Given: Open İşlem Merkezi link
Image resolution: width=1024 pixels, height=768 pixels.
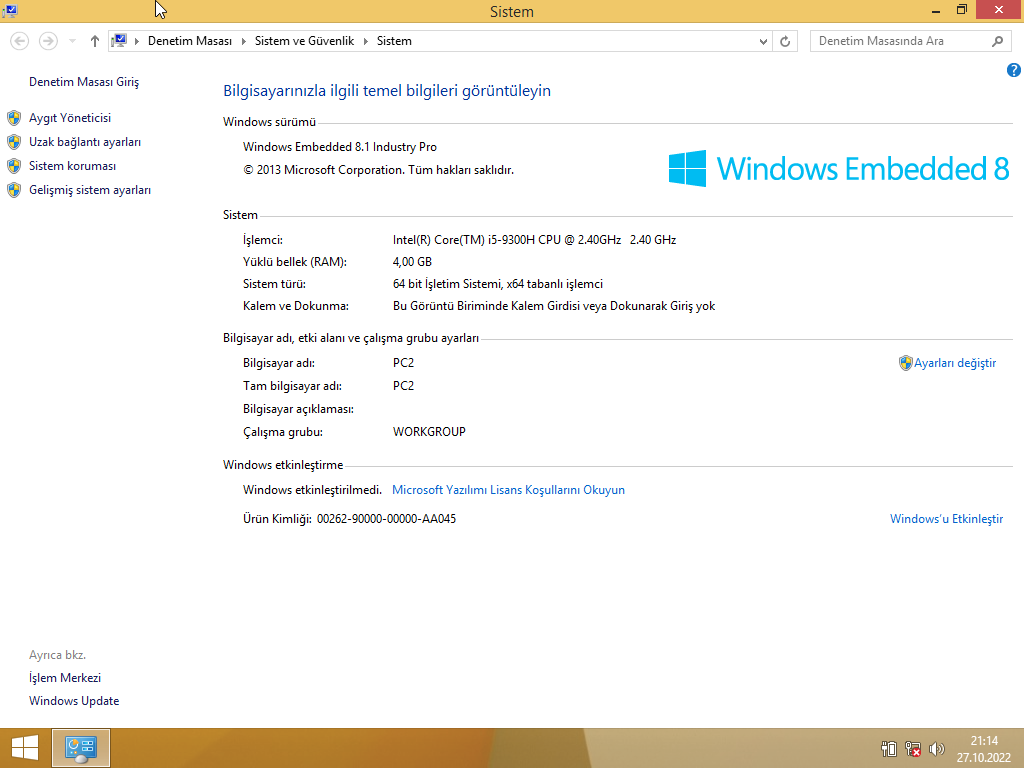Looking at the screenshot, I should click(65, 678).
